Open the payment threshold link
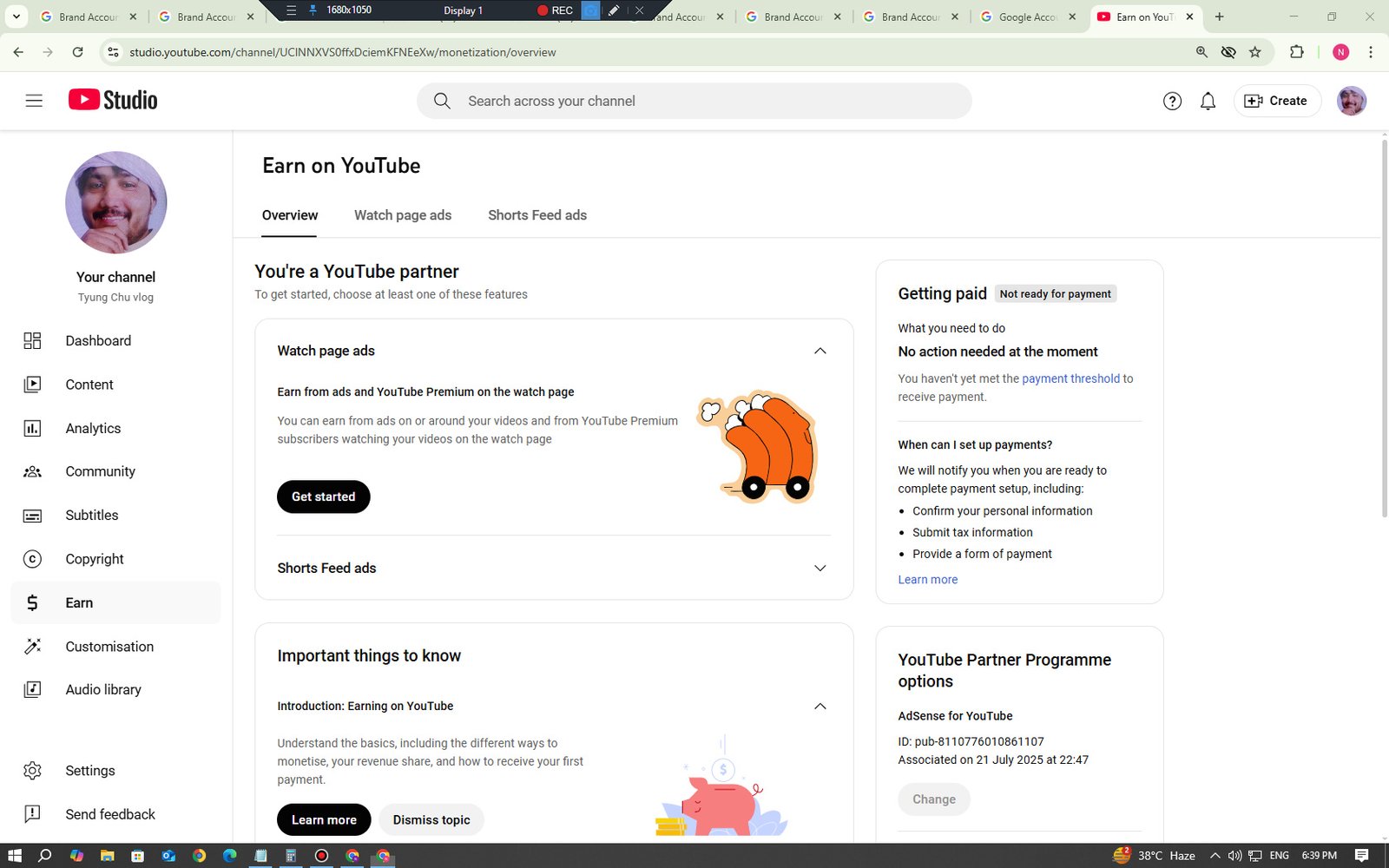Viewport: 1389px width, 868px height. click(x=1070, y=378)
